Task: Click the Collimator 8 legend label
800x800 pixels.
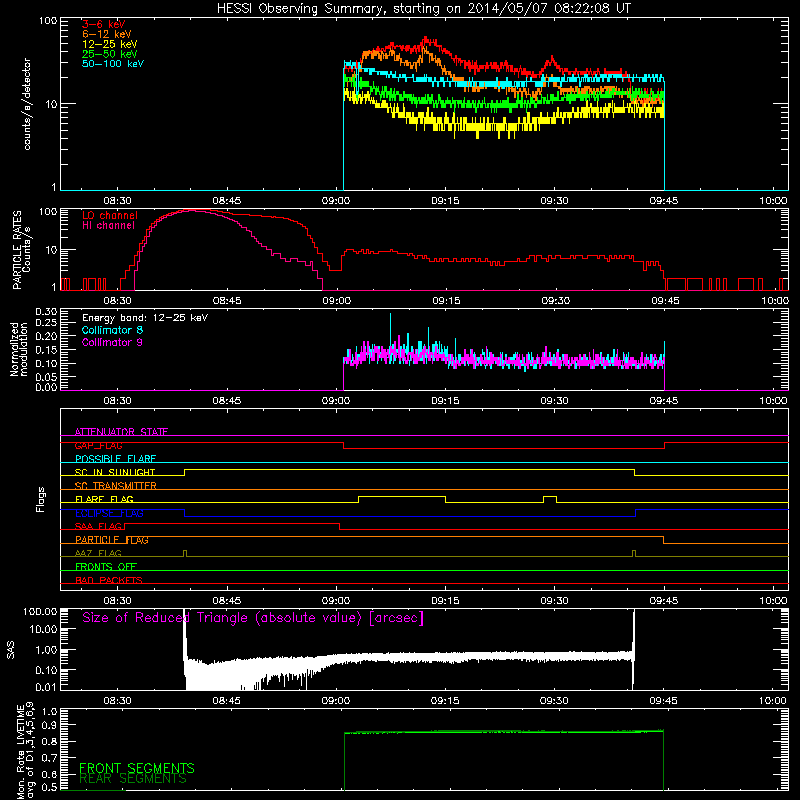Action: pos(112,330)
